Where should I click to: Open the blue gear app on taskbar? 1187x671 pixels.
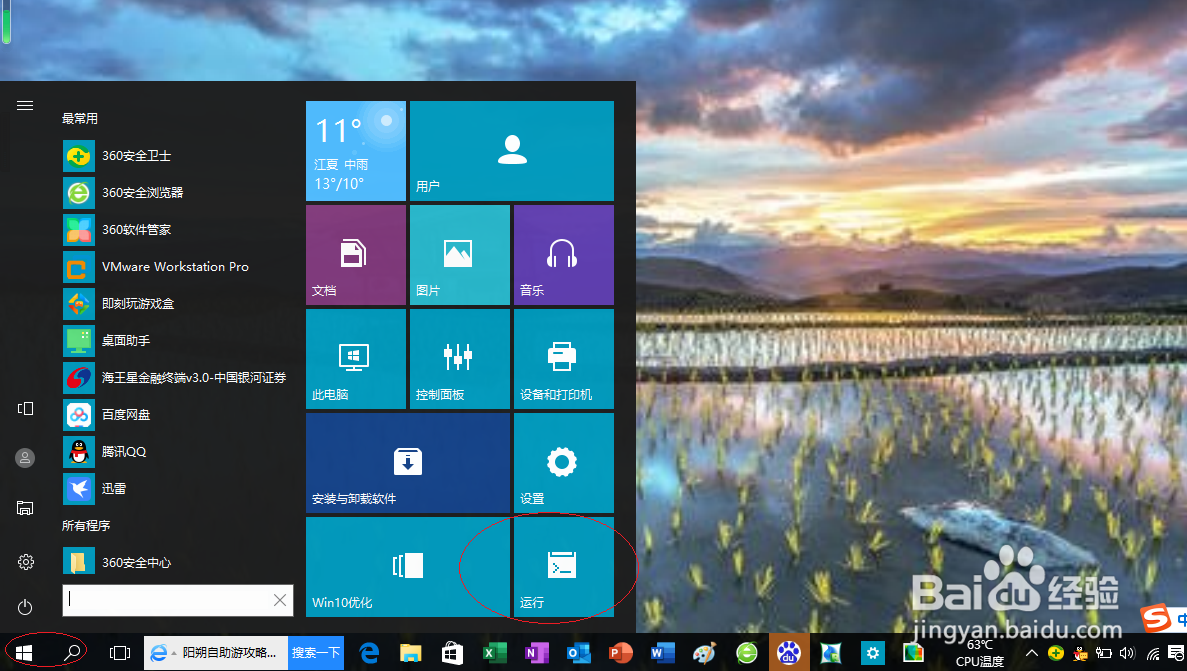point(872,653)
